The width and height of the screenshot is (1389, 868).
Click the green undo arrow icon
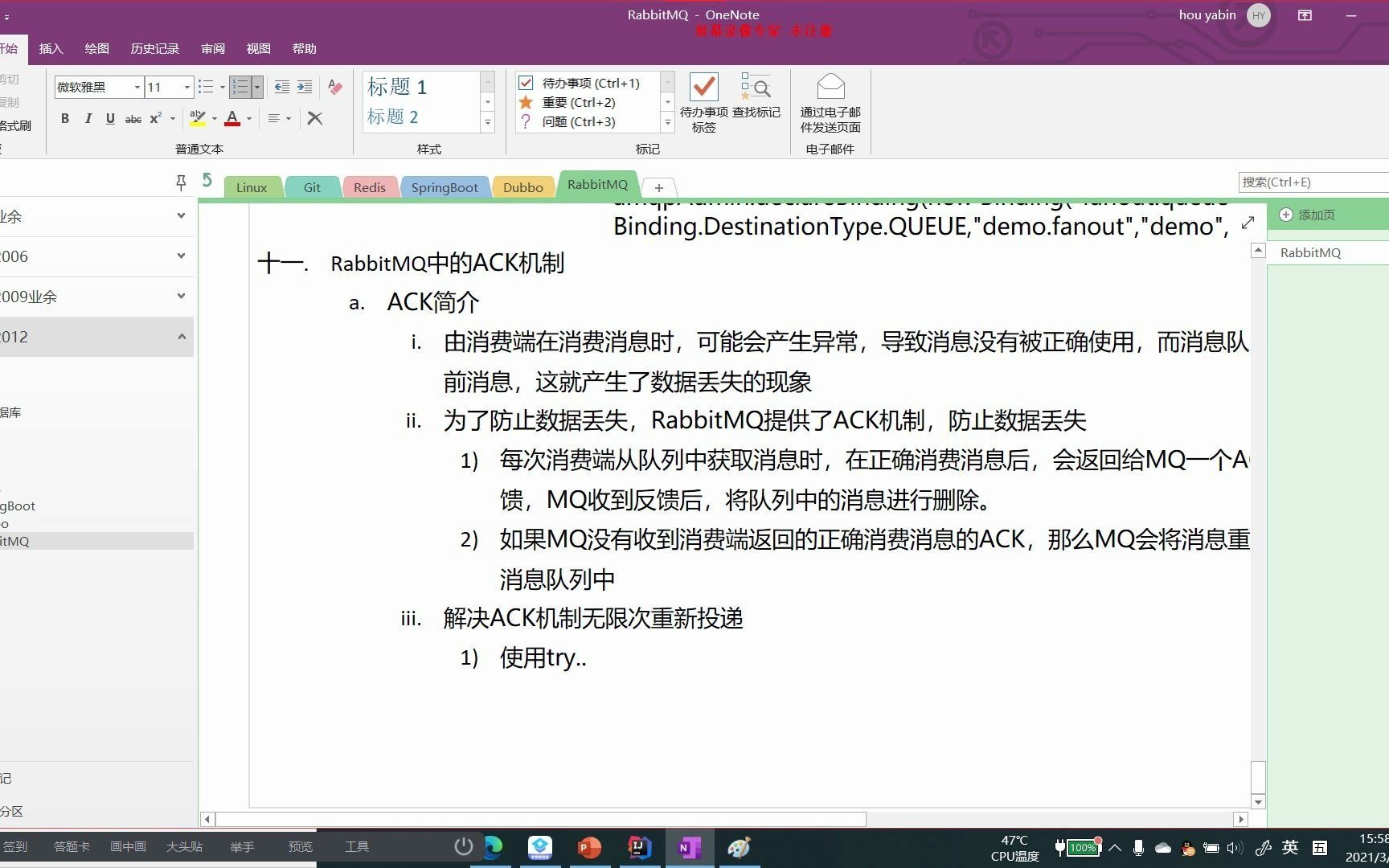207,181
